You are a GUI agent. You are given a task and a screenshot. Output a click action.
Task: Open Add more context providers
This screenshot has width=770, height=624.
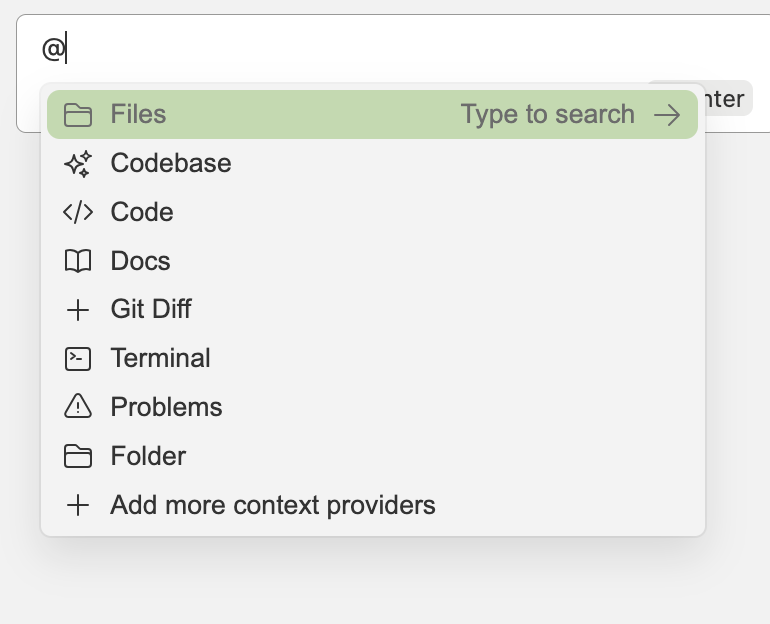tap(273, 505)
